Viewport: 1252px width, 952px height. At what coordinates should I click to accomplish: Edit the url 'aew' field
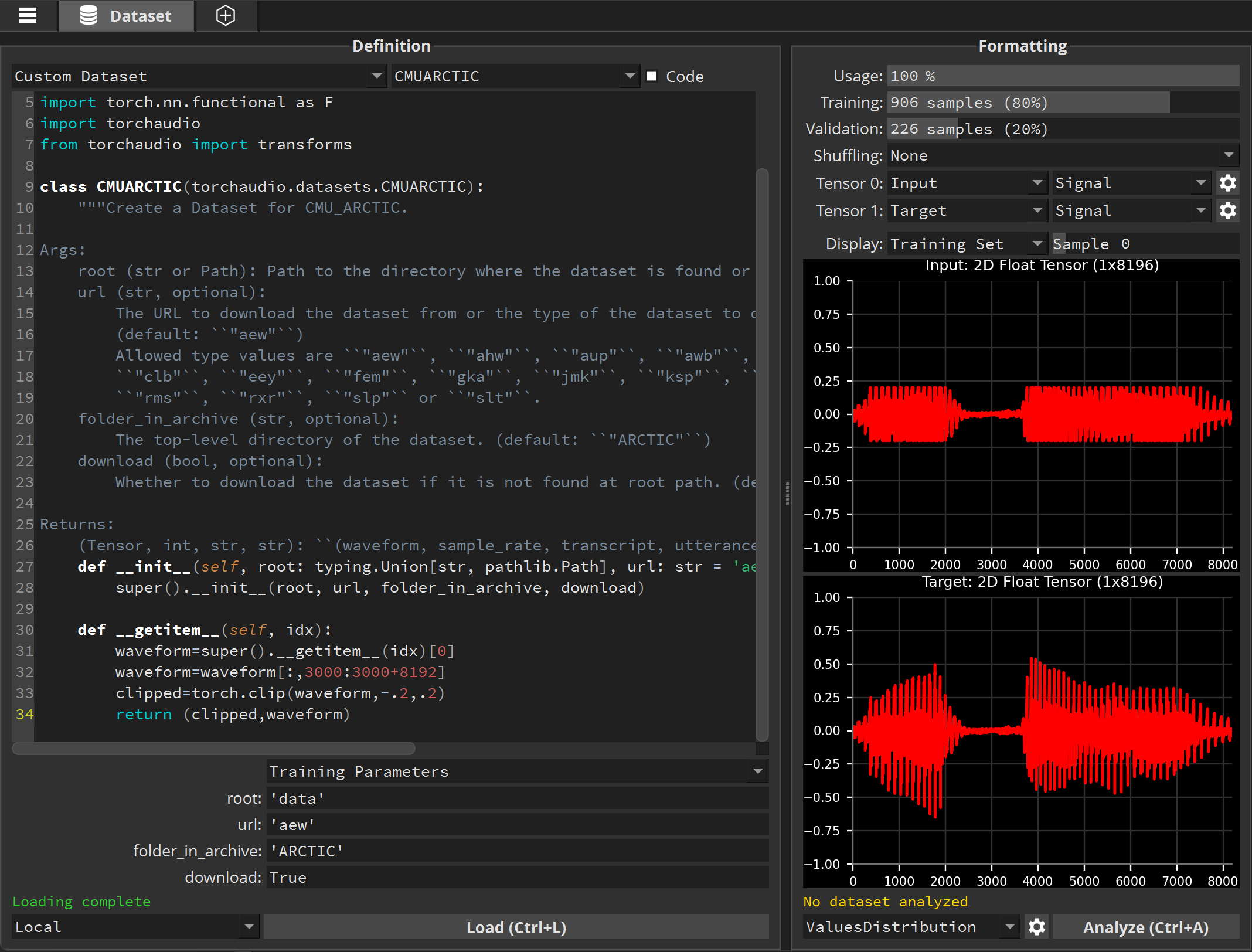tap(518, 825)
